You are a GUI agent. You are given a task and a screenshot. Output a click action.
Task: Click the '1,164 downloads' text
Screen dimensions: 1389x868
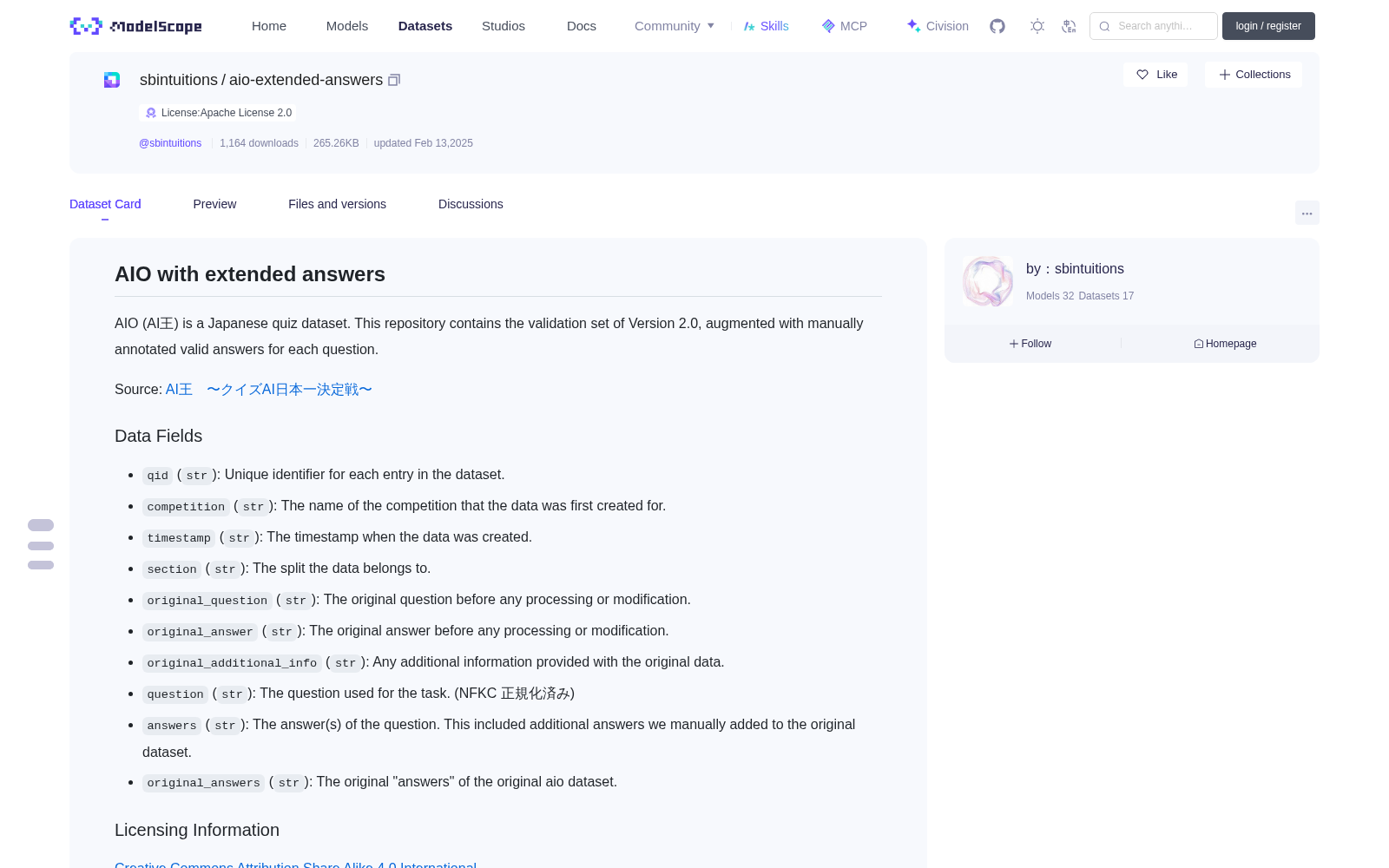[x=259, y=143]
